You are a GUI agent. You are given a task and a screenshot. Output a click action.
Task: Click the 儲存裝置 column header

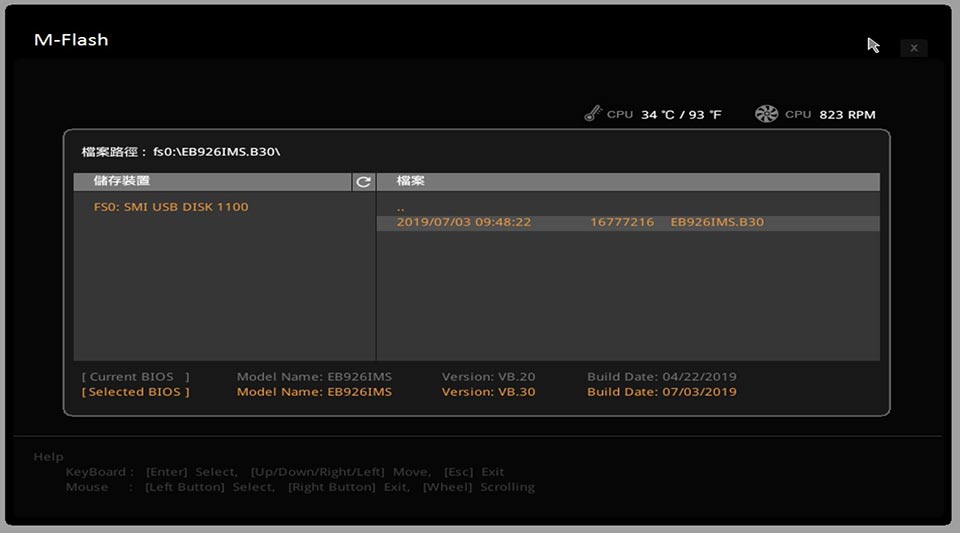[x=212, y=181]
